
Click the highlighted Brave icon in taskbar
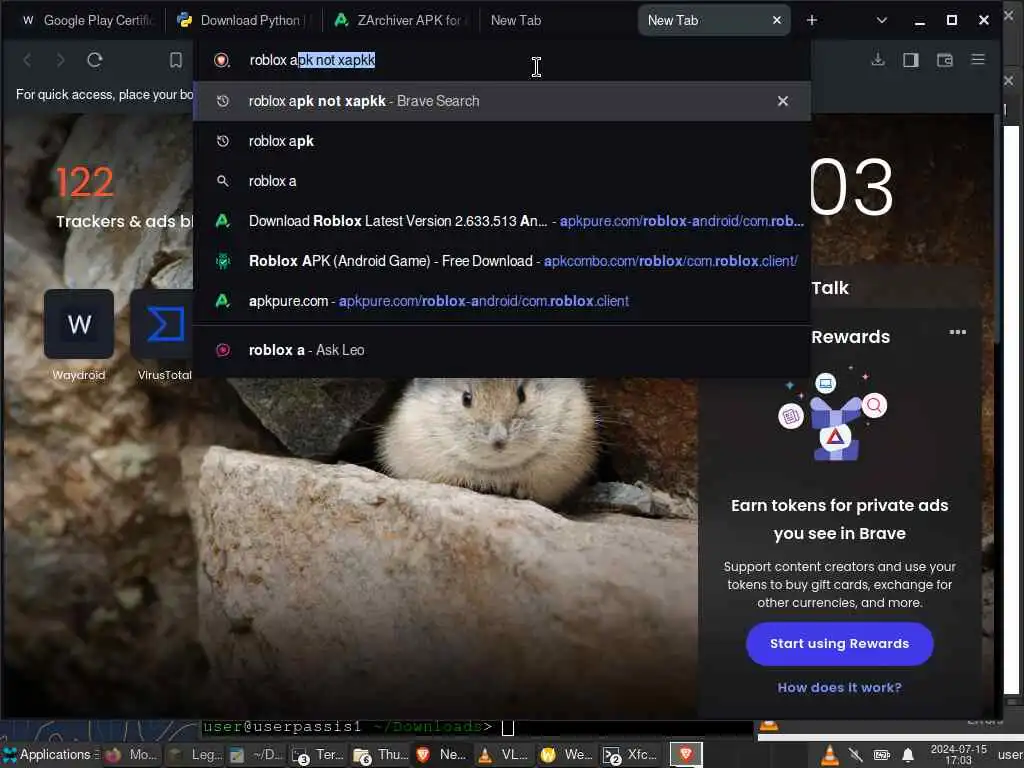click(x=685, y=755)
